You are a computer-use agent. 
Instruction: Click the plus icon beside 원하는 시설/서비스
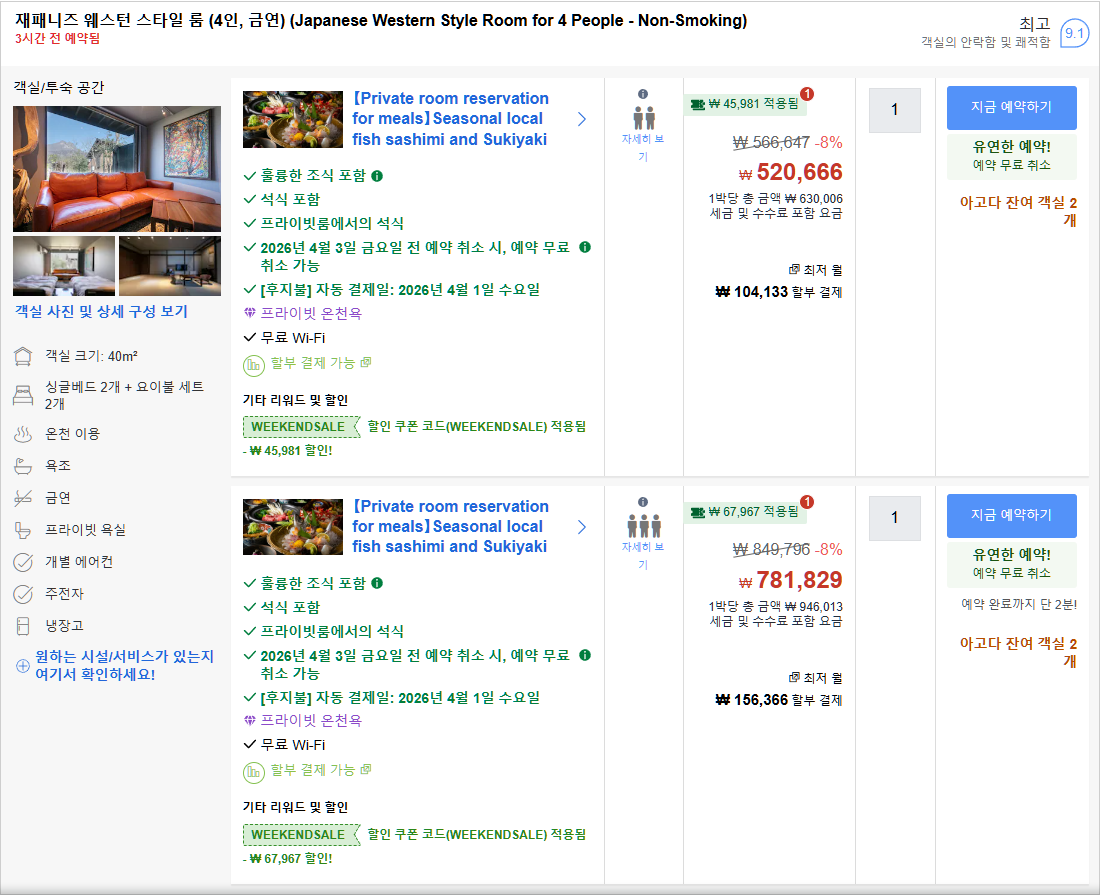coord(22,666)
